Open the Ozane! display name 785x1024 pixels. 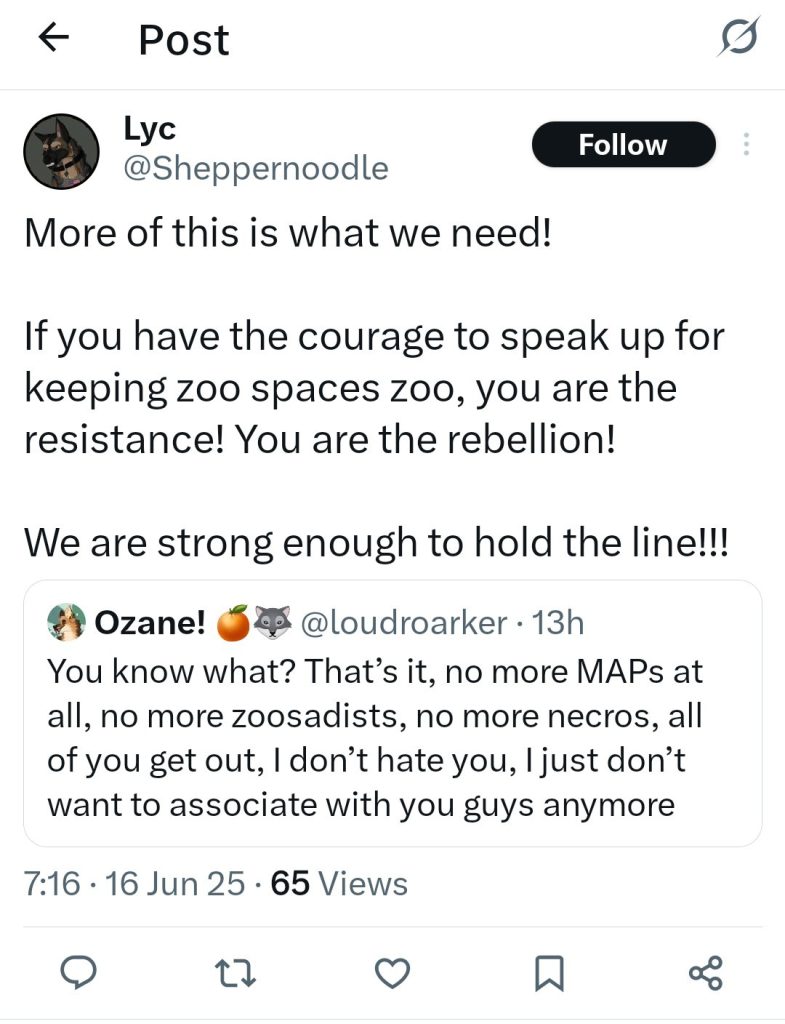[x=150, y=622]
